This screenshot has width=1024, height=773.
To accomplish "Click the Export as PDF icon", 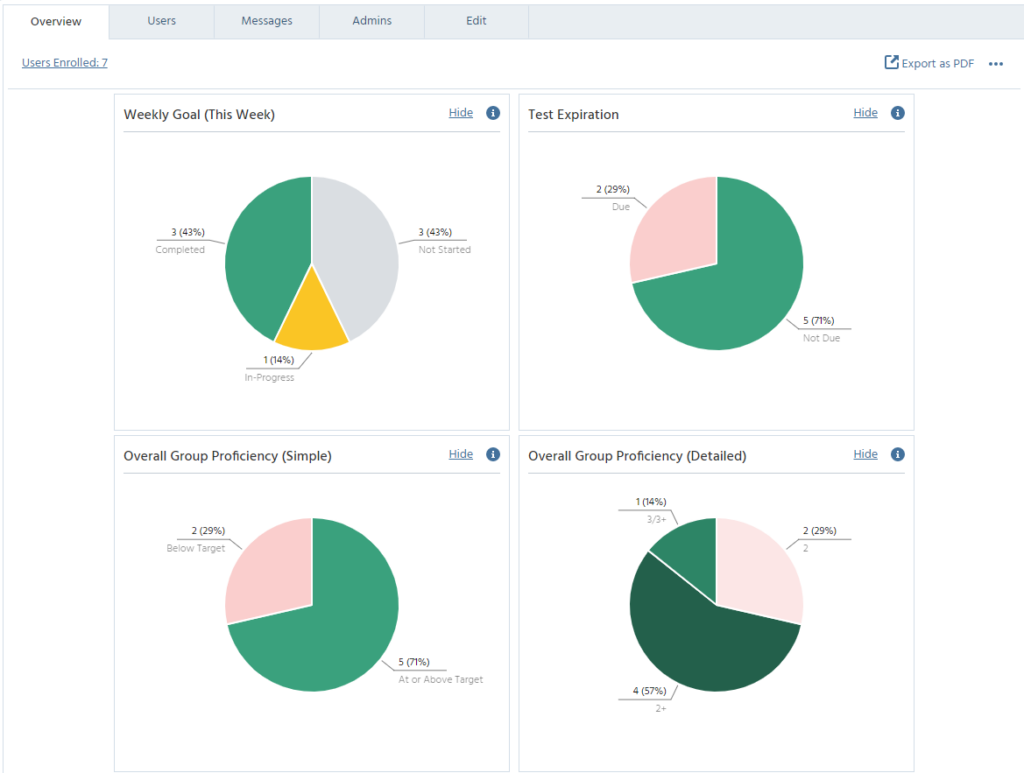I will tap(891, 63).
